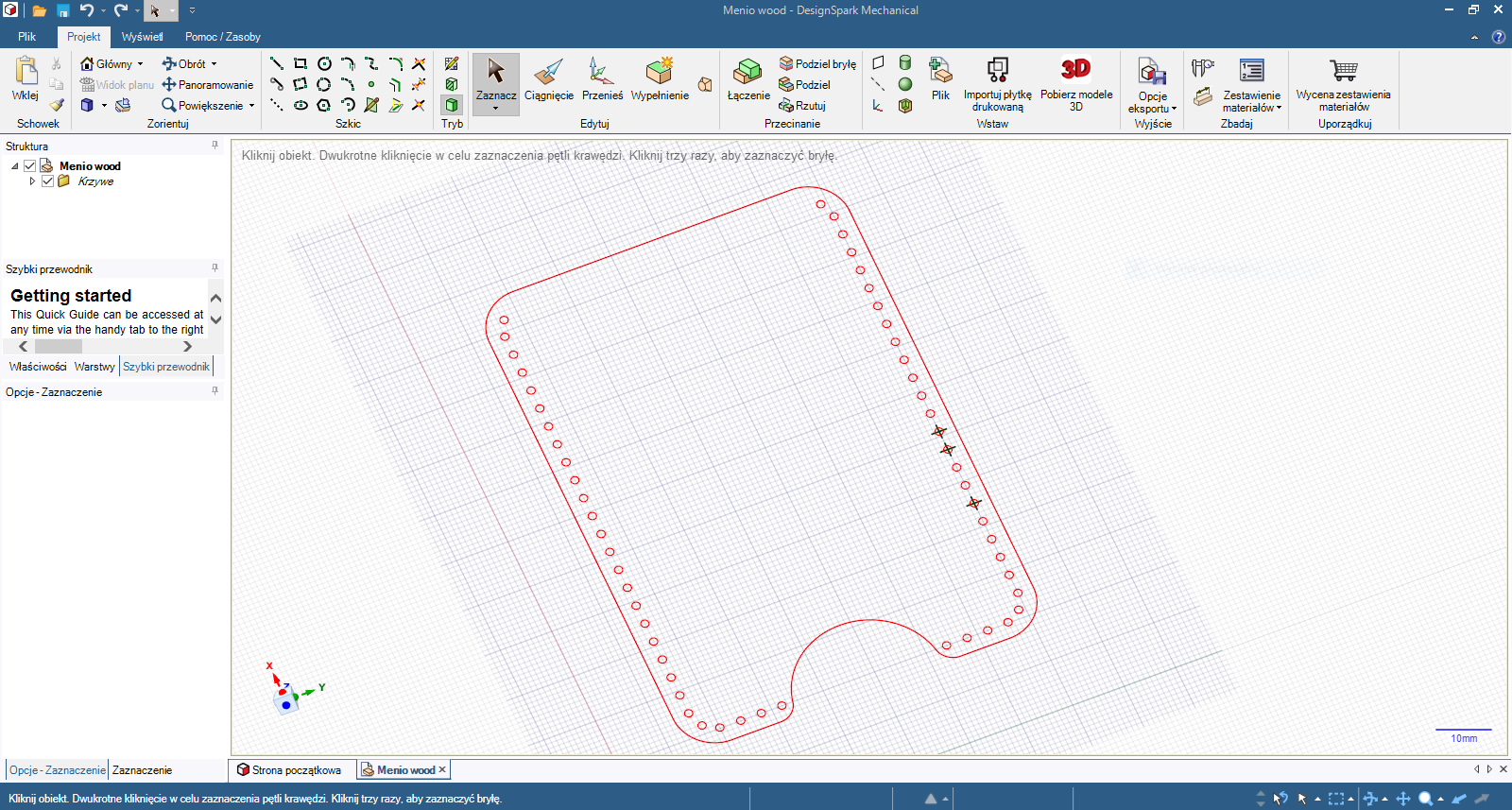Click the status bar box selection icon
The image size is (1512, 810).
tap(1335, 799)
